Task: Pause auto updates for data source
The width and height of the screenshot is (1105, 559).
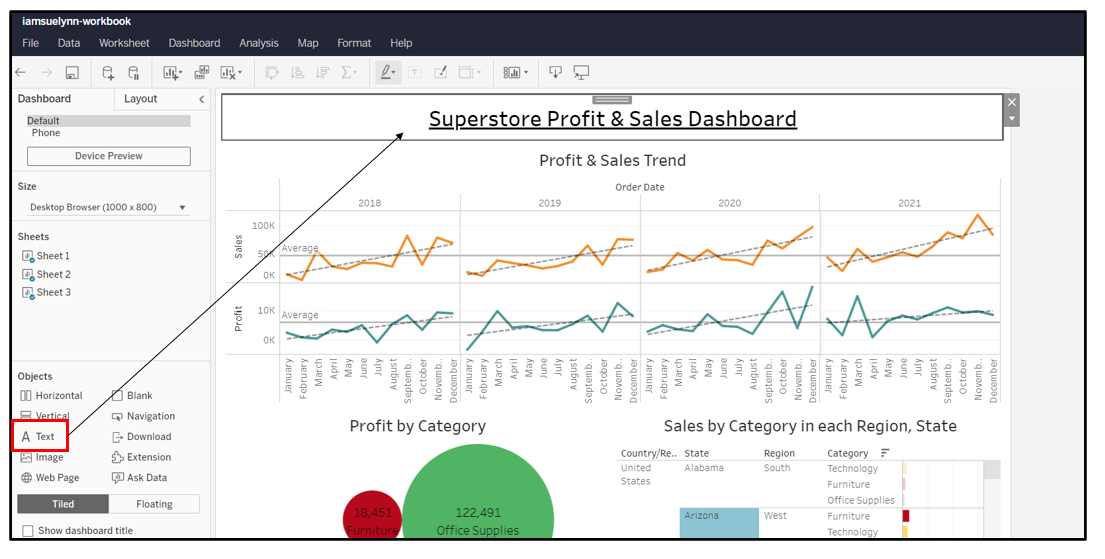Action: click(133, 72)
